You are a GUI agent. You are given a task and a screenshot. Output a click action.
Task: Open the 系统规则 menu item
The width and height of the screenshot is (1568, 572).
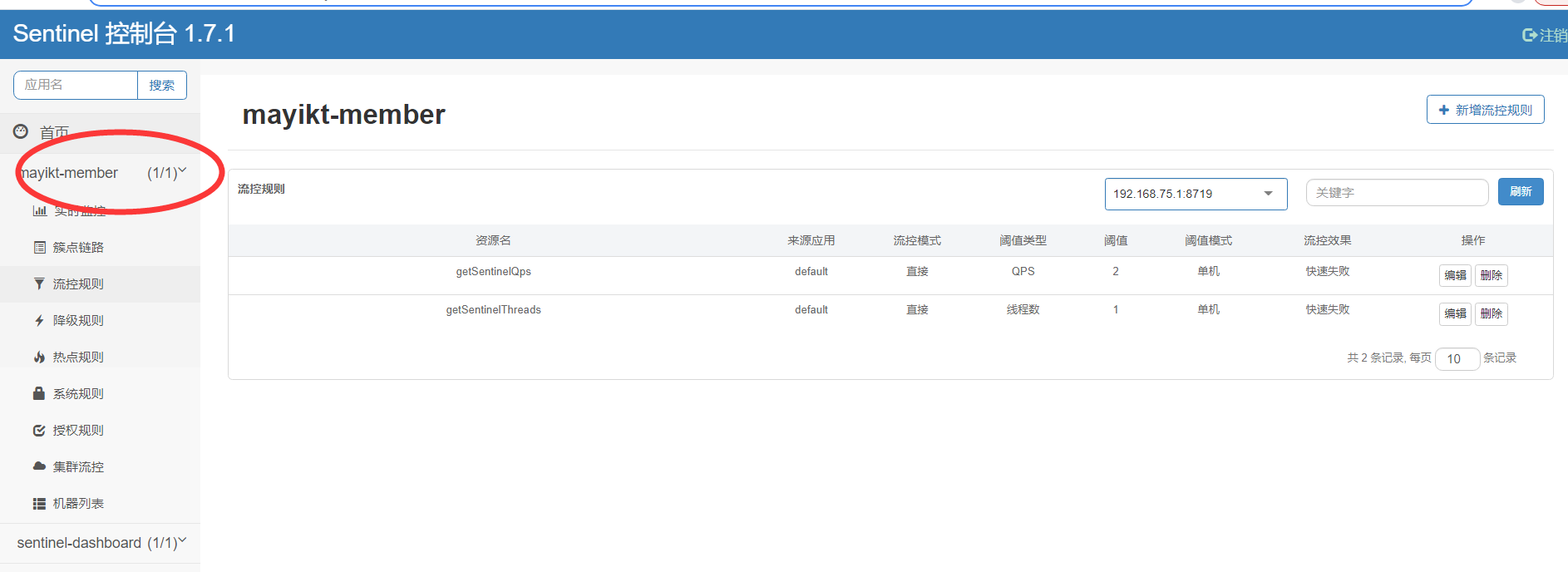100,393
